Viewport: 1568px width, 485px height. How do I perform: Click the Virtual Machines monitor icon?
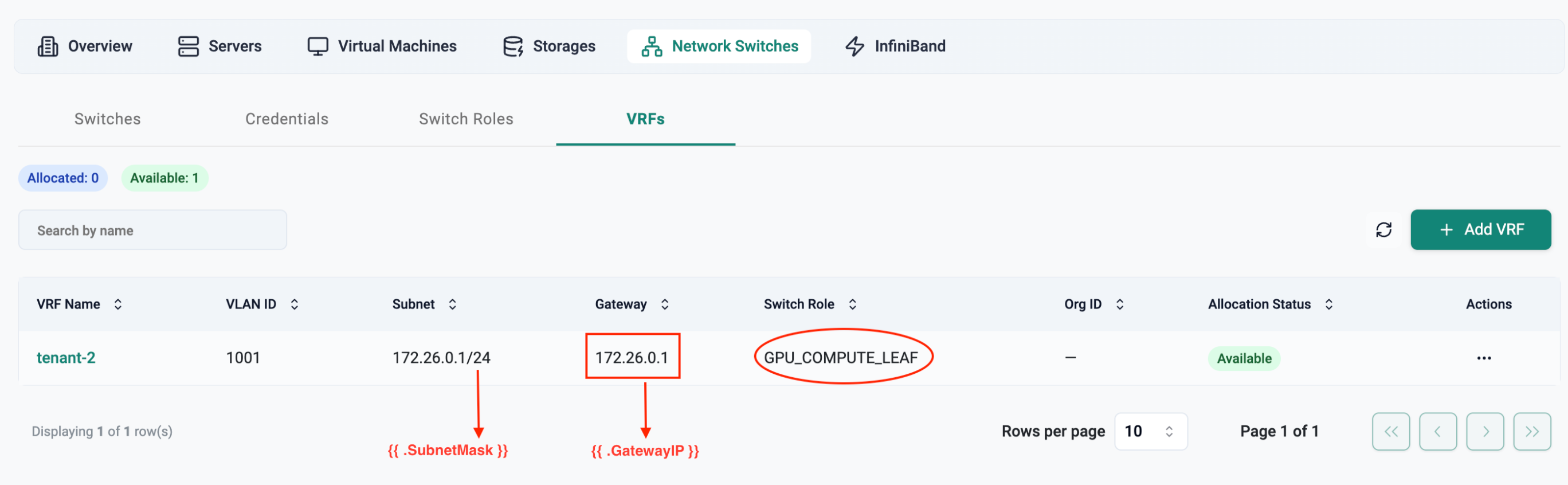click(317, 46)
